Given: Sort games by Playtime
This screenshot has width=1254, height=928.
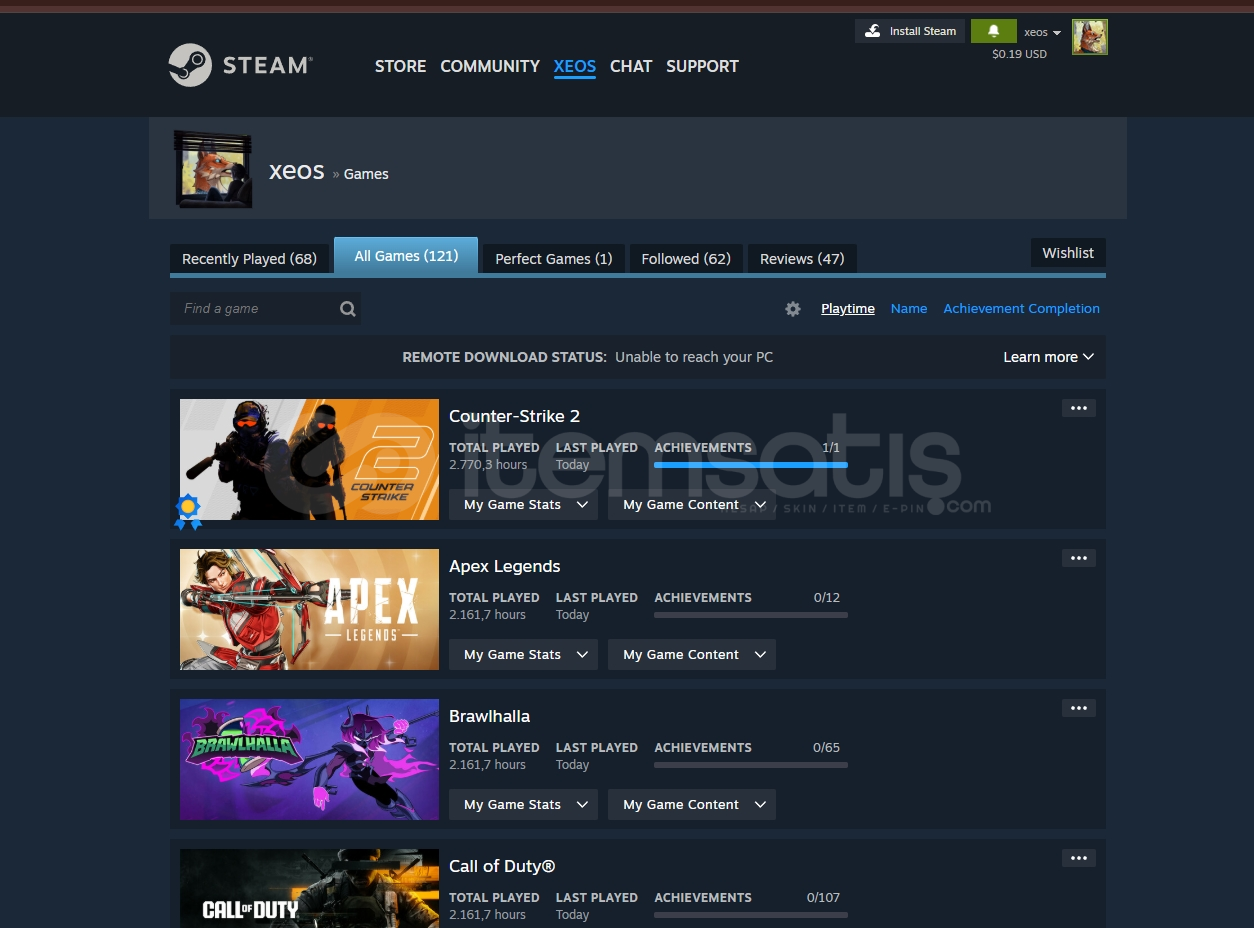Looking at the screenshot, I should click(848, 309).
